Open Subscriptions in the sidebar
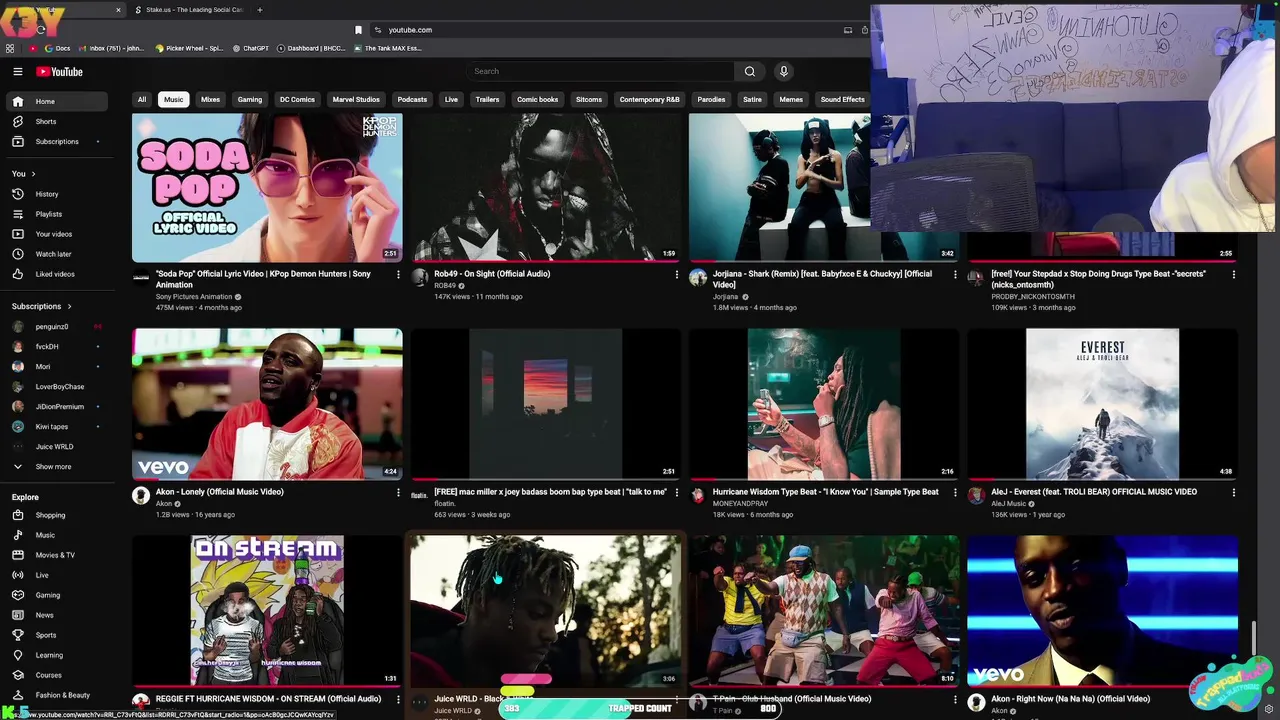This screenshot has height=720, width=1280. tap(55, 141)
